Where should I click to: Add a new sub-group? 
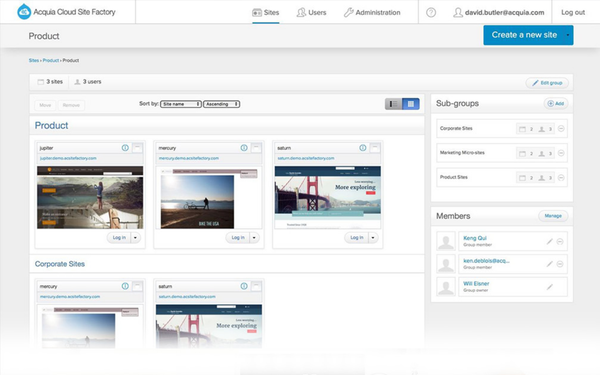(556, 103)
